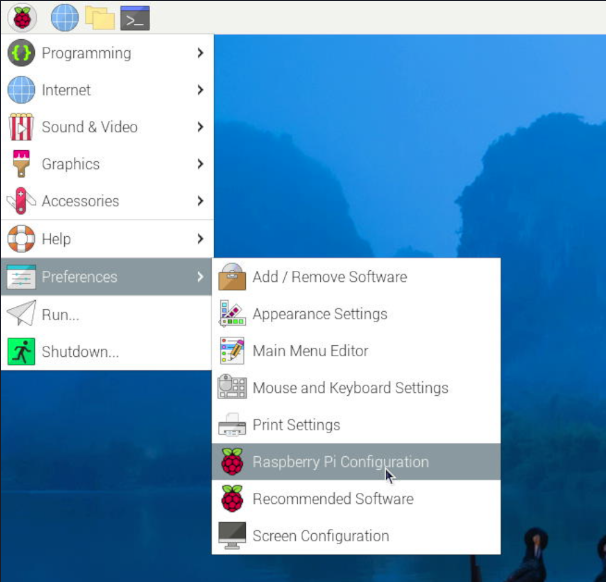Open the Help menu category
Image resolution: width=606 pixels, height=582 pixels.
(x=56, y=239)
